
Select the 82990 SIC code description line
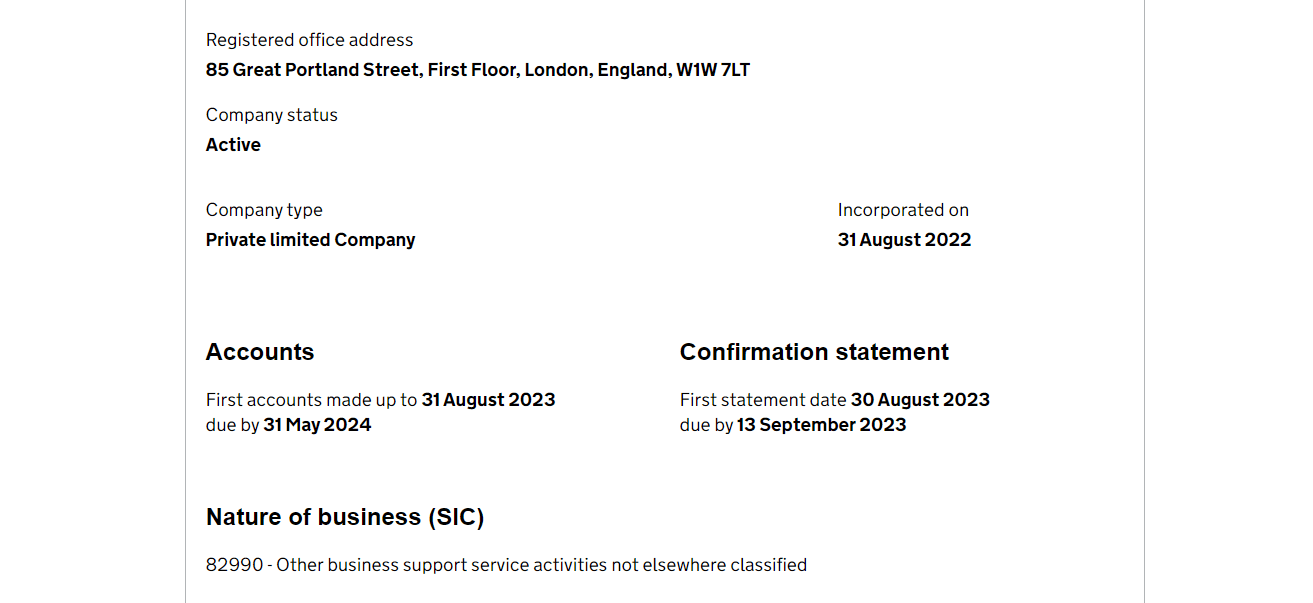(506, 565)
